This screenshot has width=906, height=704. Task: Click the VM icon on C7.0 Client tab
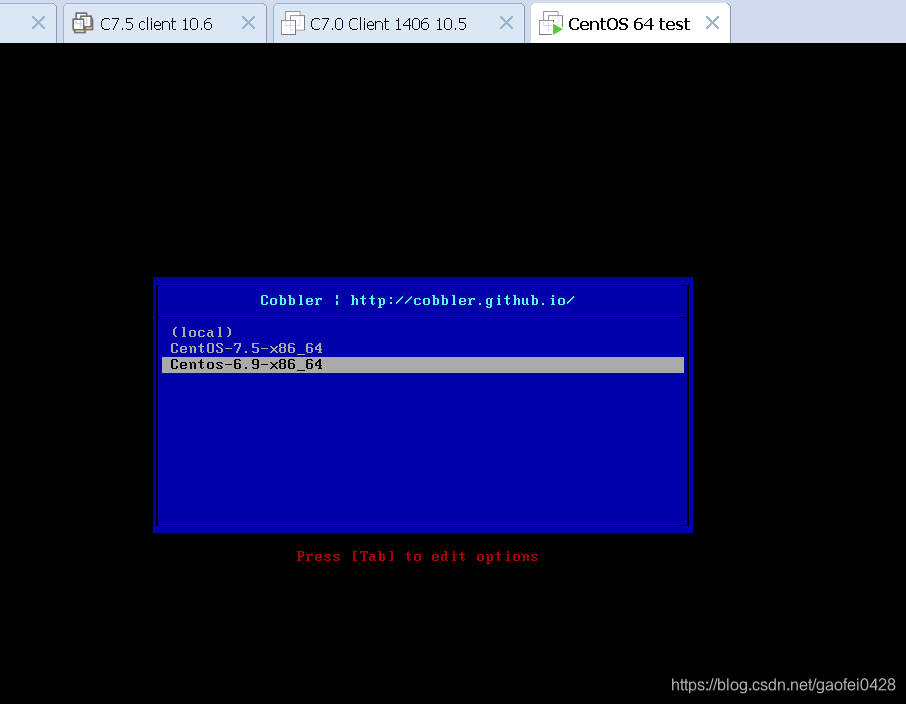292,23
